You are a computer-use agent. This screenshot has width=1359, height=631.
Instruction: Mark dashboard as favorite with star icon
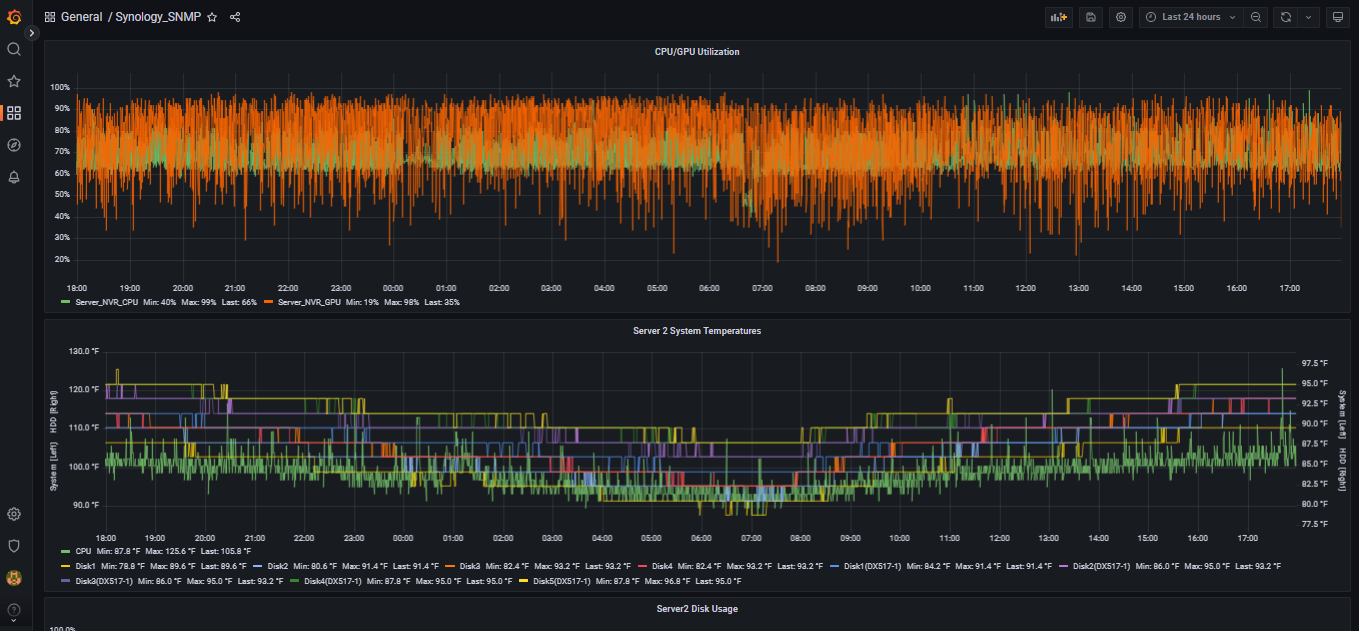(x=212, y=17)
